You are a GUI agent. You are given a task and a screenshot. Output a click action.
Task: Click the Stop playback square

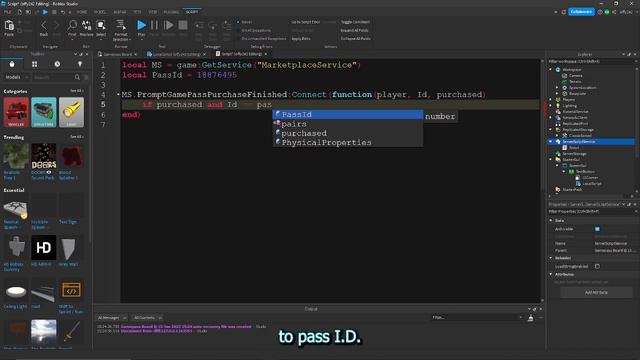[x=183, y=25]
